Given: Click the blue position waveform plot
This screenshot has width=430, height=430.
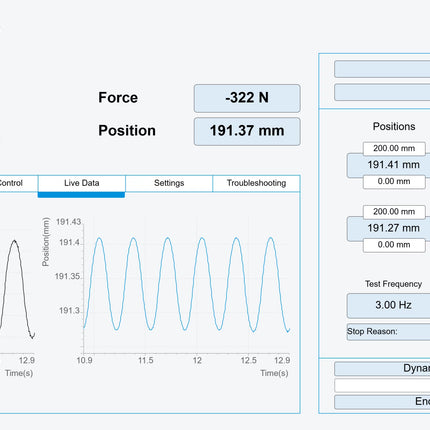Looking at the screenshot, I should pyautogui.click(x=187, y=285).
